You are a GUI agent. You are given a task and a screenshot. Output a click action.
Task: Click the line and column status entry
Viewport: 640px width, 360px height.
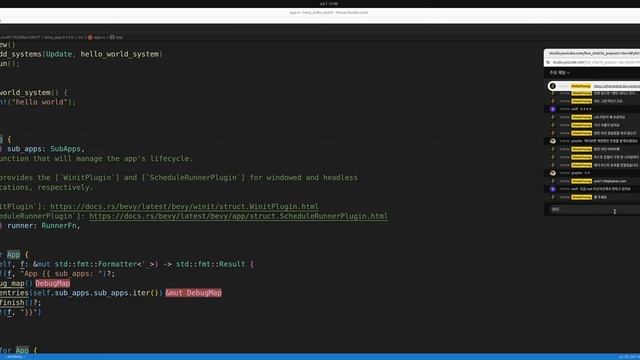pyautogui.click(x=629, y=357)
